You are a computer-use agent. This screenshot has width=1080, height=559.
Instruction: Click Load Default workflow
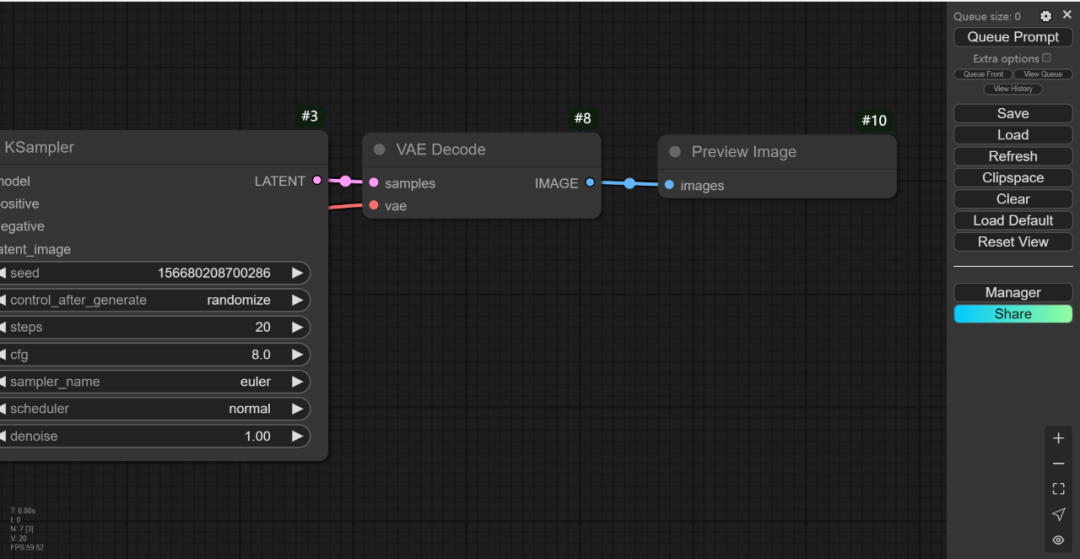(1012, 220)
